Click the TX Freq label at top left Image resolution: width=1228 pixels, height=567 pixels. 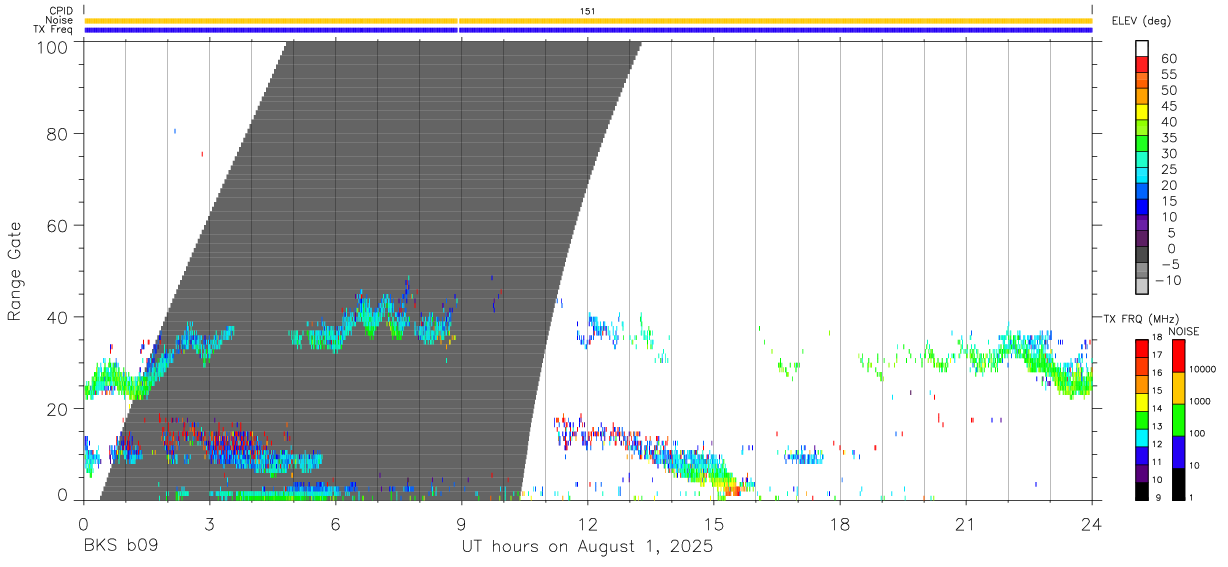tap(54, 29)
